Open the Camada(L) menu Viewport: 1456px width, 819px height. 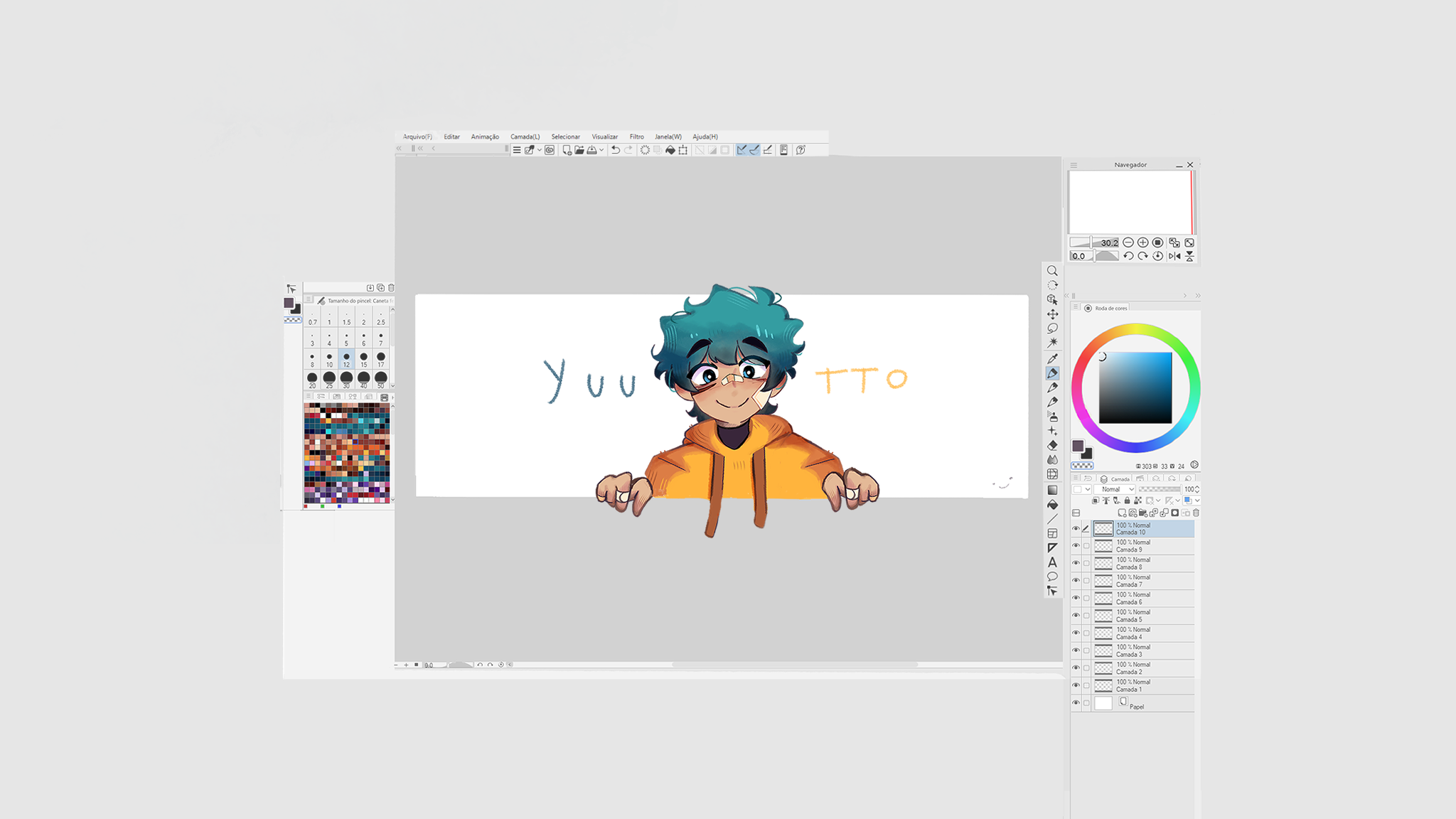pos(525,136)
